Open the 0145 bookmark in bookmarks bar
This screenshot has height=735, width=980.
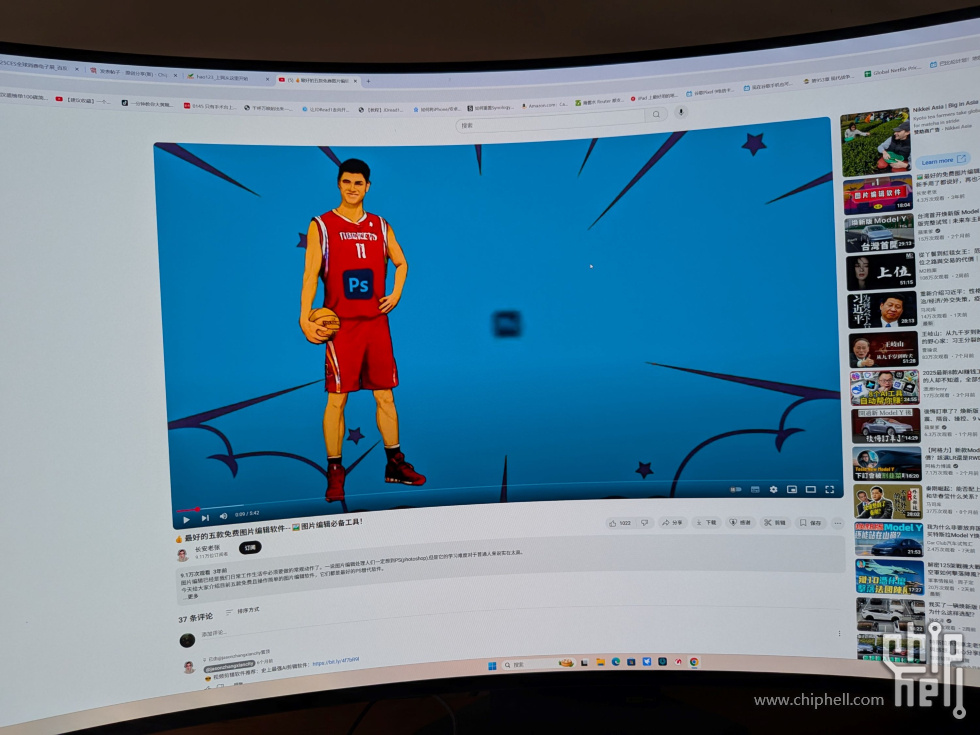tap(211, 106)
